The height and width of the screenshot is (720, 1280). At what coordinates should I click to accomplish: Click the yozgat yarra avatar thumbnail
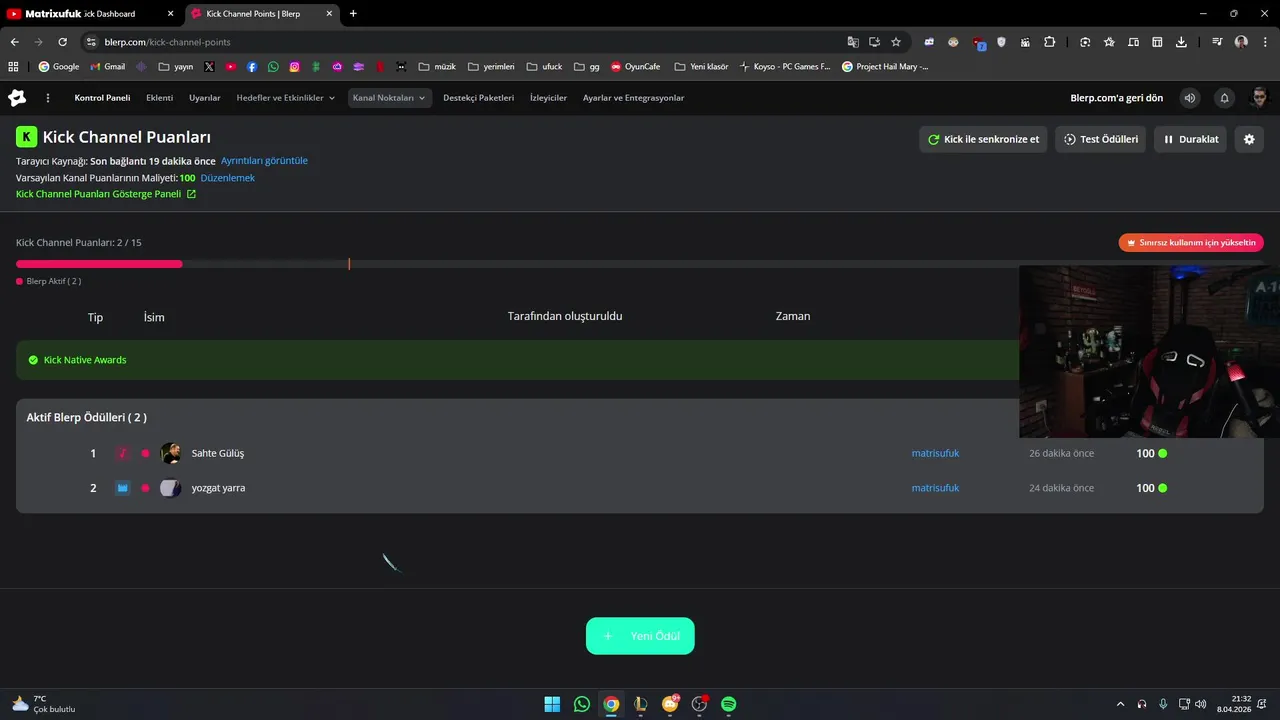[x=171, y=488]
